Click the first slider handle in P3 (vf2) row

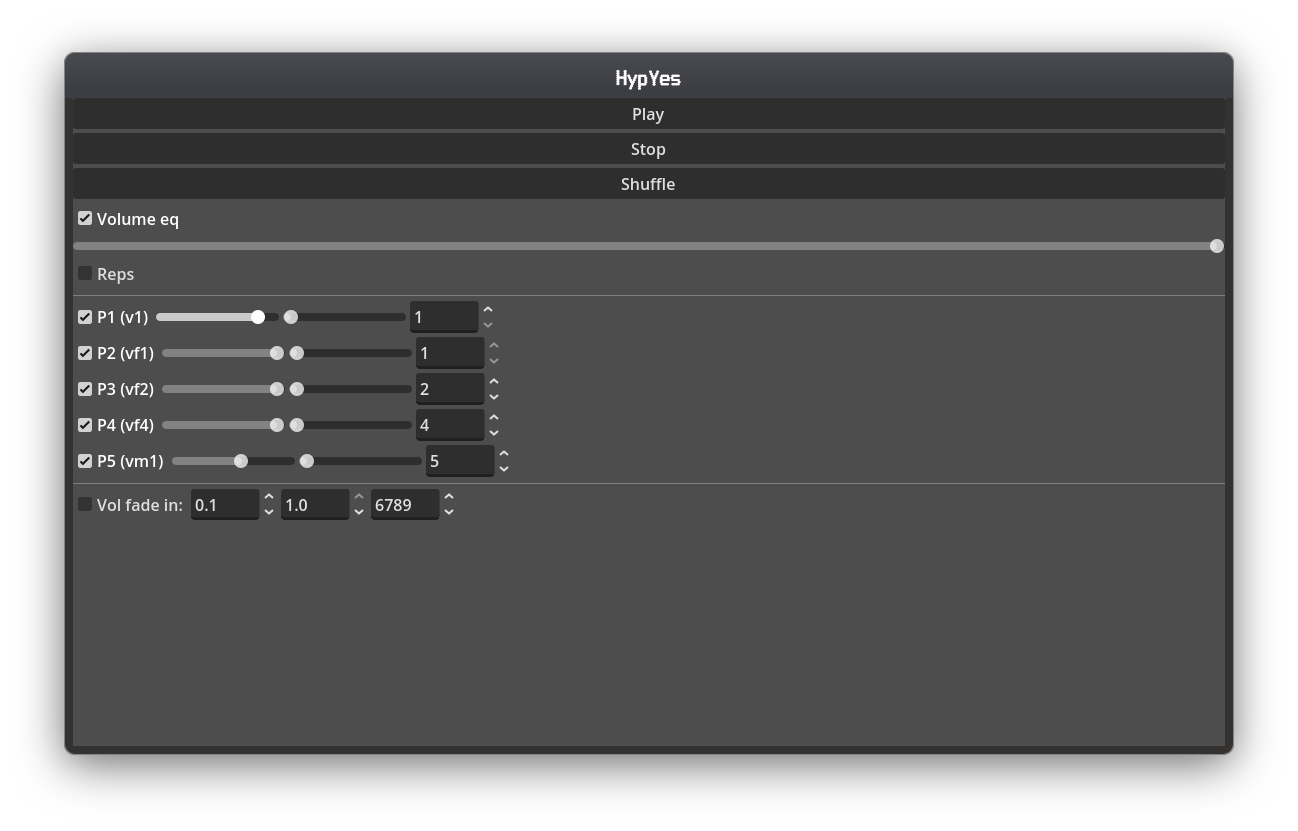click(277, 389)
